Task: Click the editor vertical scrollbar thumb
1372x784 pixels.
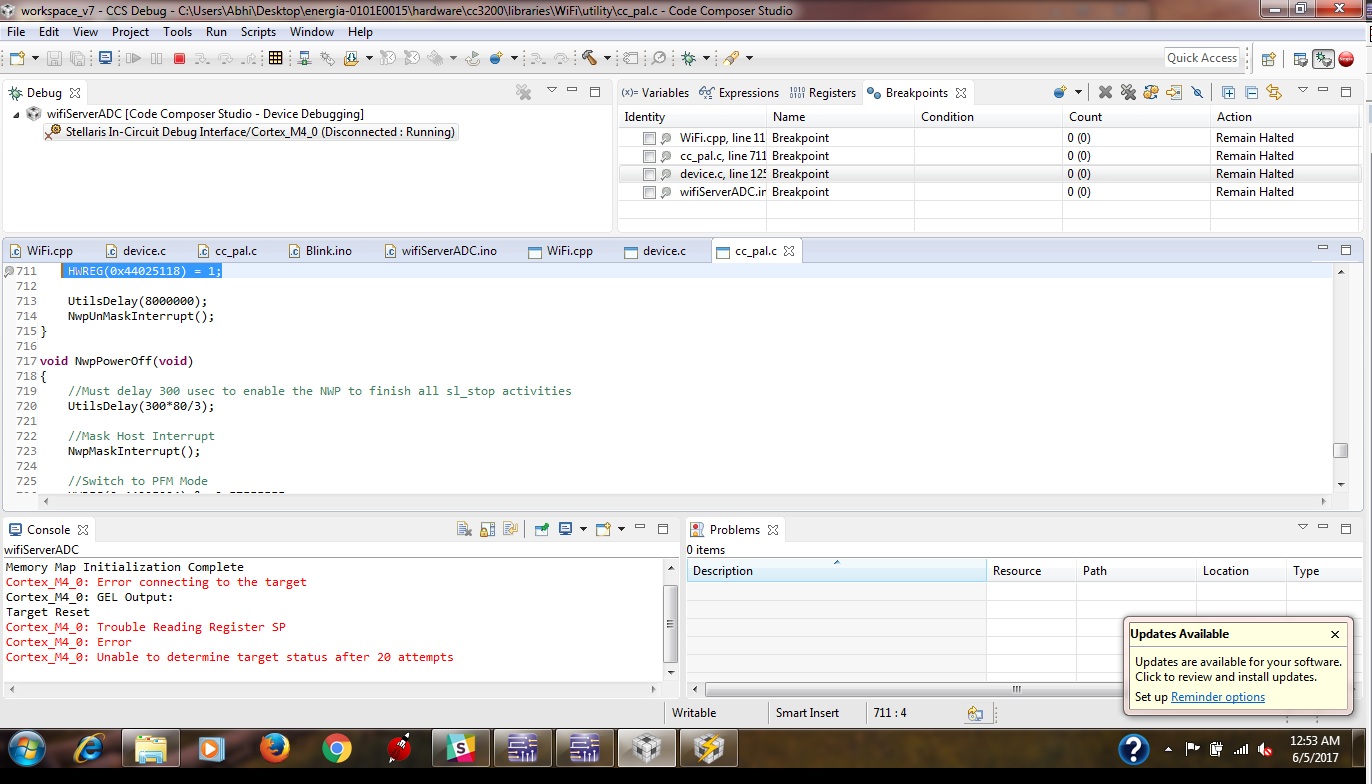Action: pyautogui.click(x=1341, y=450)
